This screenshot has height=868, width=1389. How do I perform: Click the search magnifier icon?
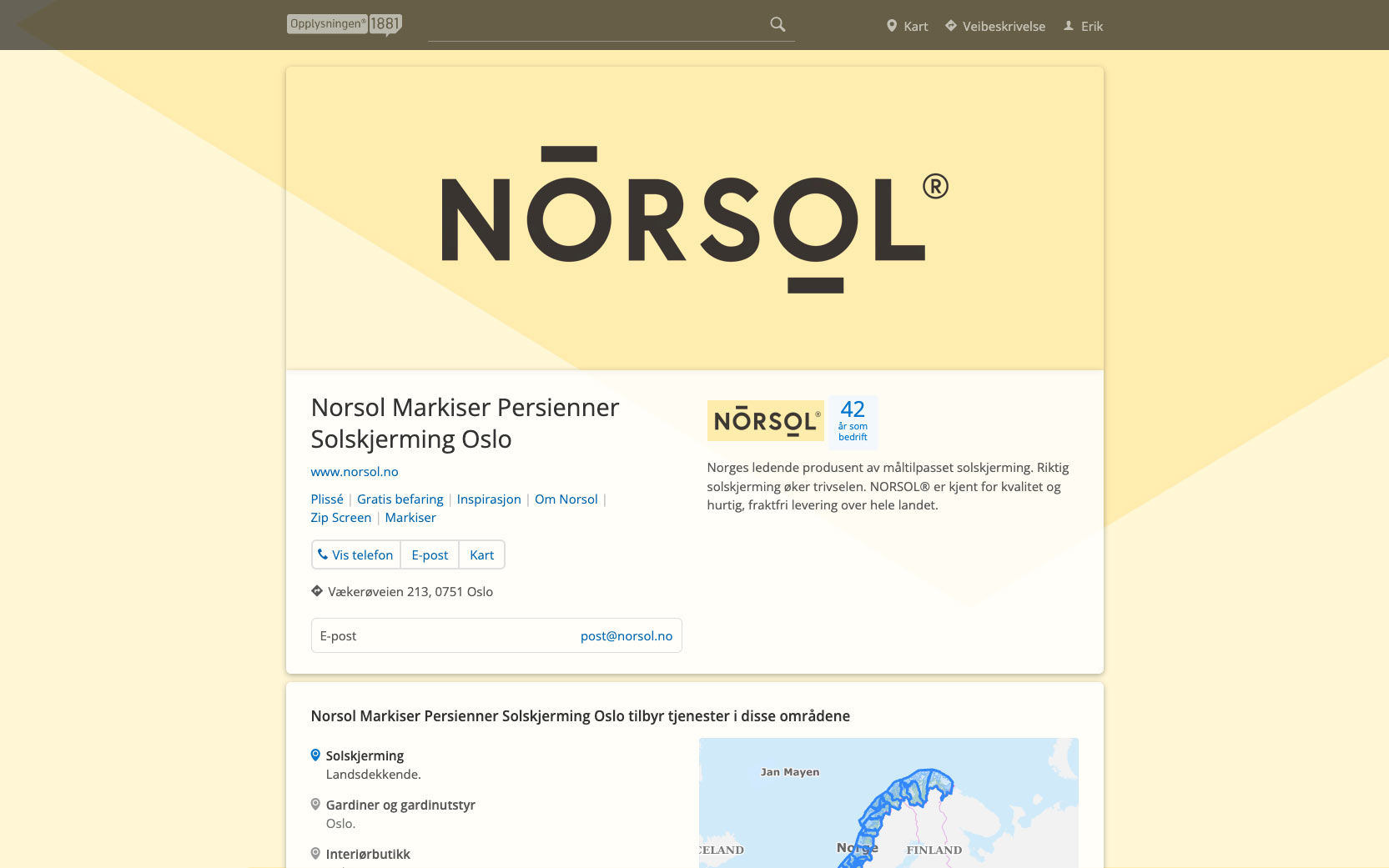pos(778,25)
